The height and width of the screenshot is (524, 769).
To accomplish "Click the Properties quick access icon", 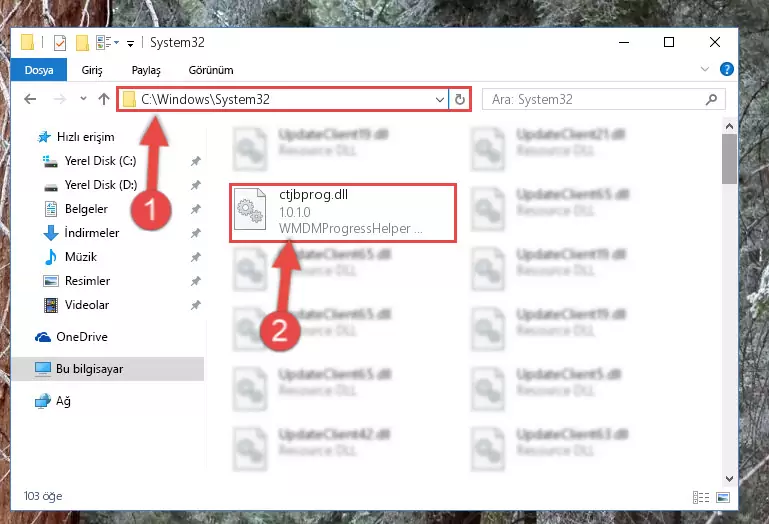I will click(x=59, y=43).
